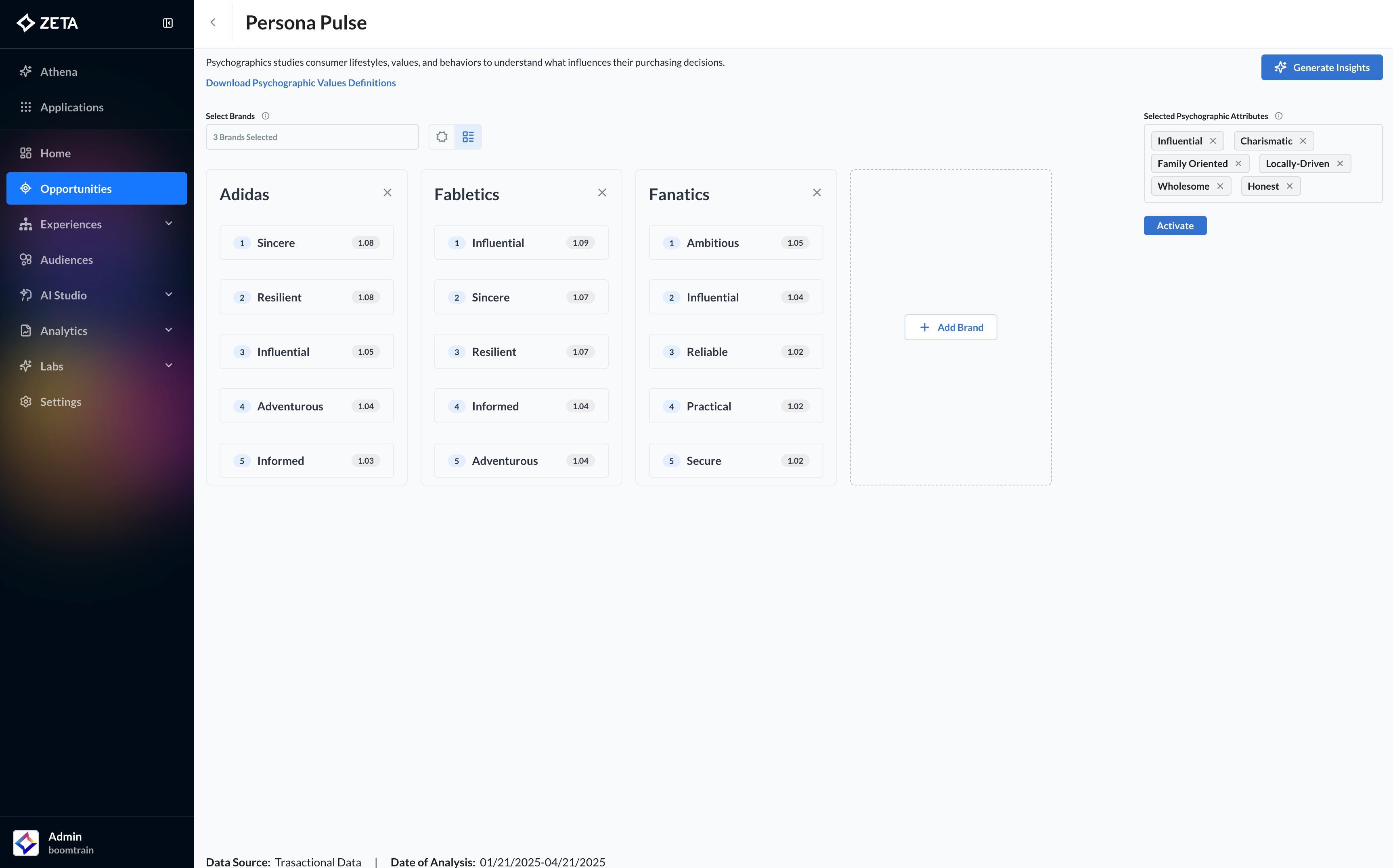Select Influential in the Fabletics card

click(522, 243)
